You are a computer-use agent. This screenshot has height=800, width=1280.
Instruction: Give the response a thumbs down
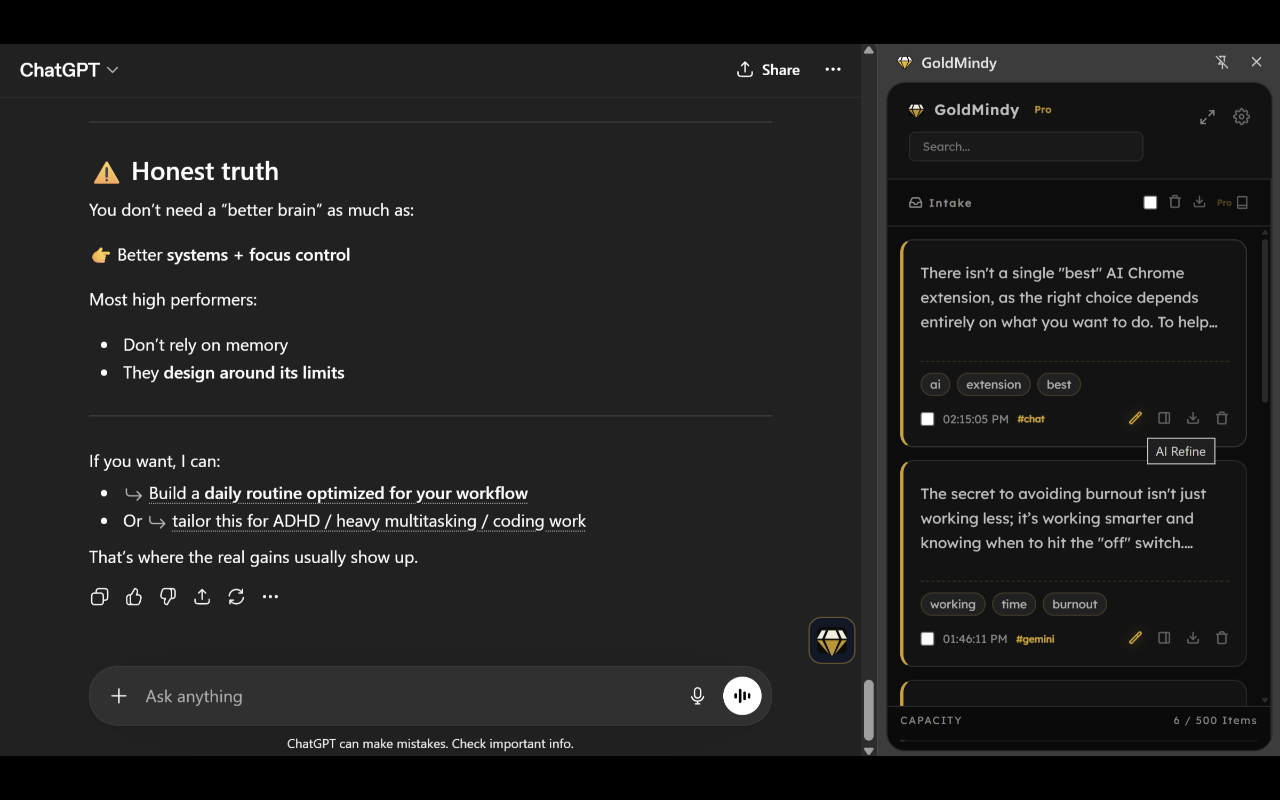[168, 597]
